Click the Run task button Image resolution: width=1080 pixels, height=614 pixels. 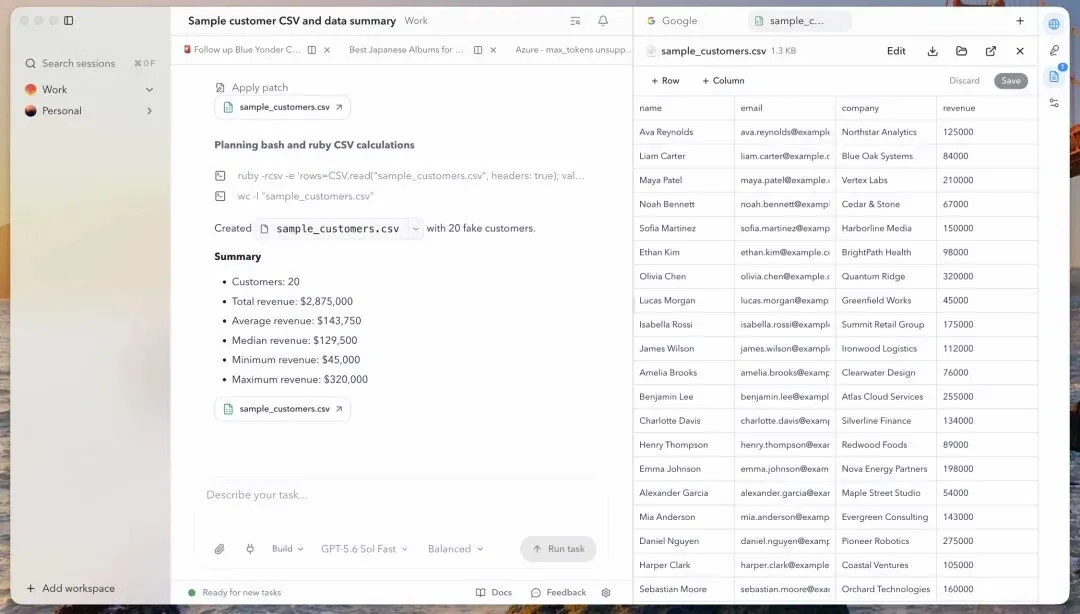[558, 549]
